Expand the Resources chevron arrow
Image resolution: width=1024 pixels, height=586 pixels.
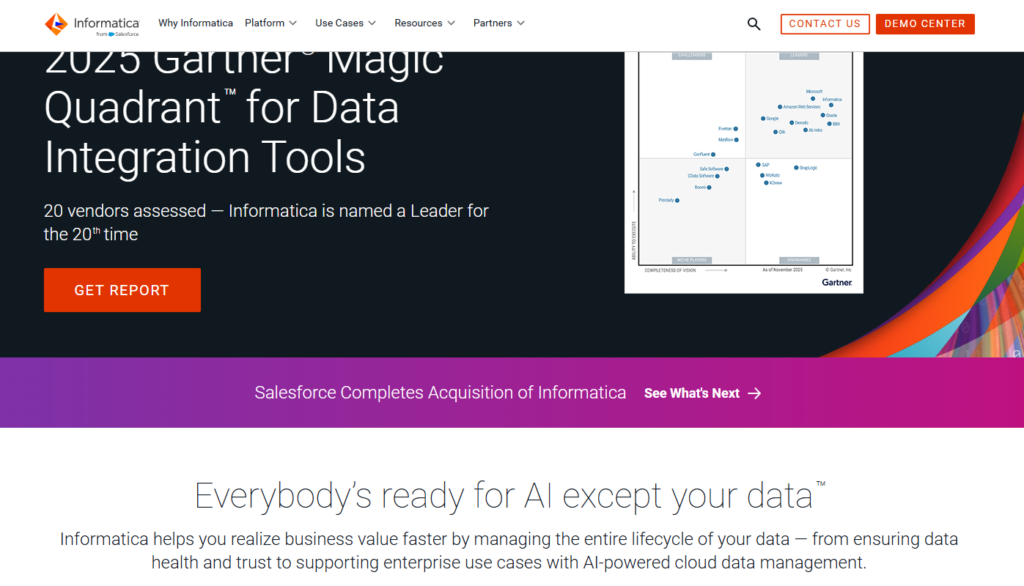tap(451, 23)
